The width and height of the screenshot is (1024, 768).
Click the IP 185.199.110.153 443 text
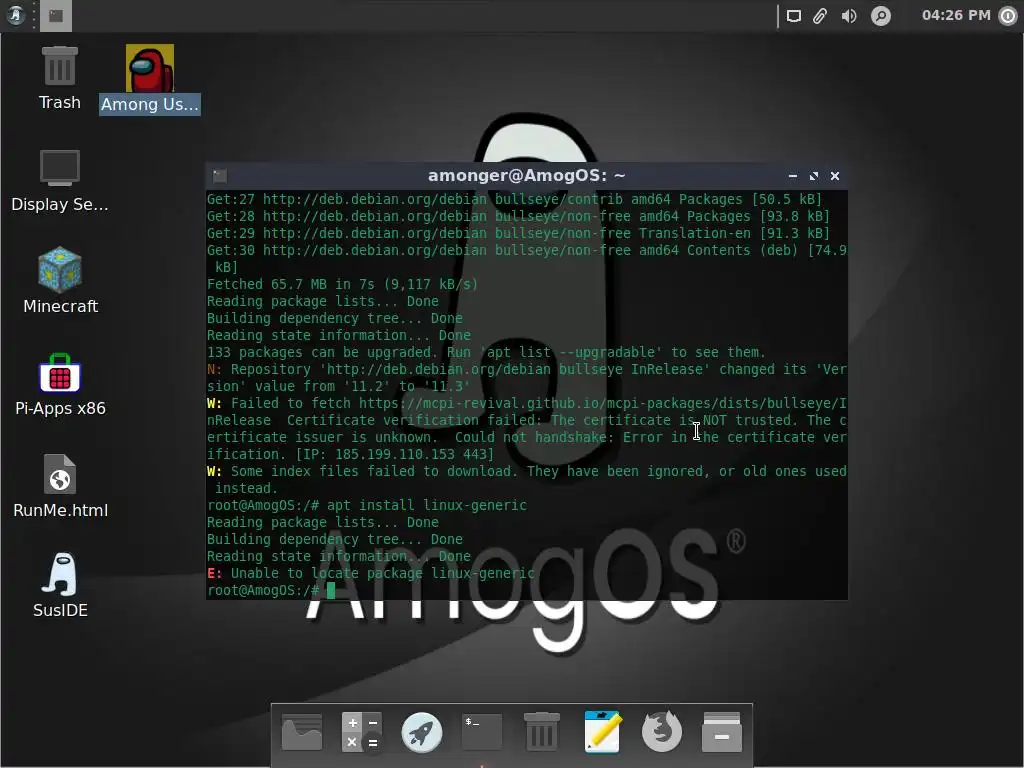coord(395,455)
